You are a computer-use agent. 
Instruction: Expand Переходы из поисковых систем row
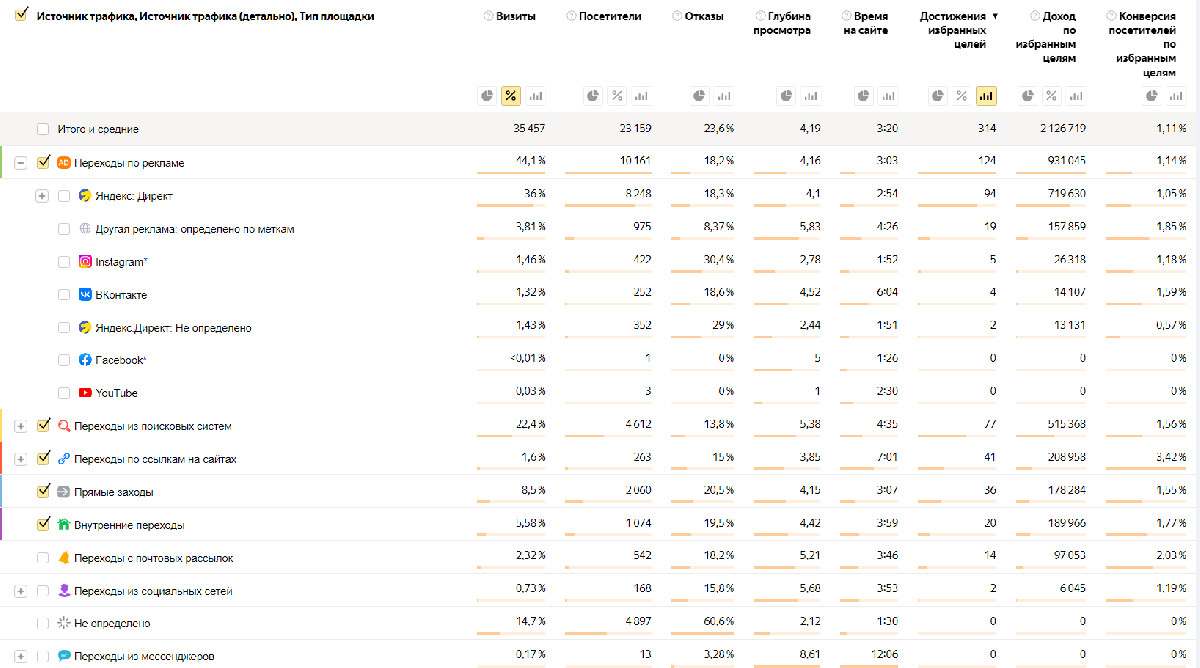coord(21,426)
